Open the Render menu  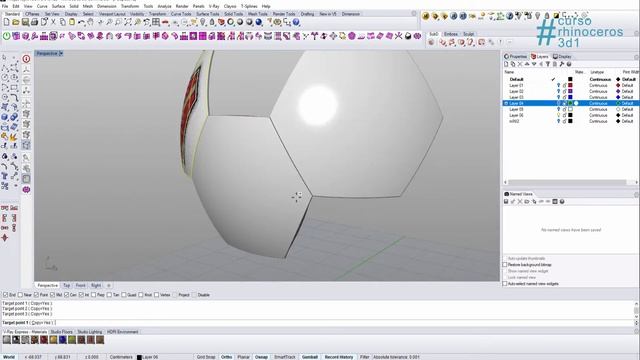coord(182,7)
